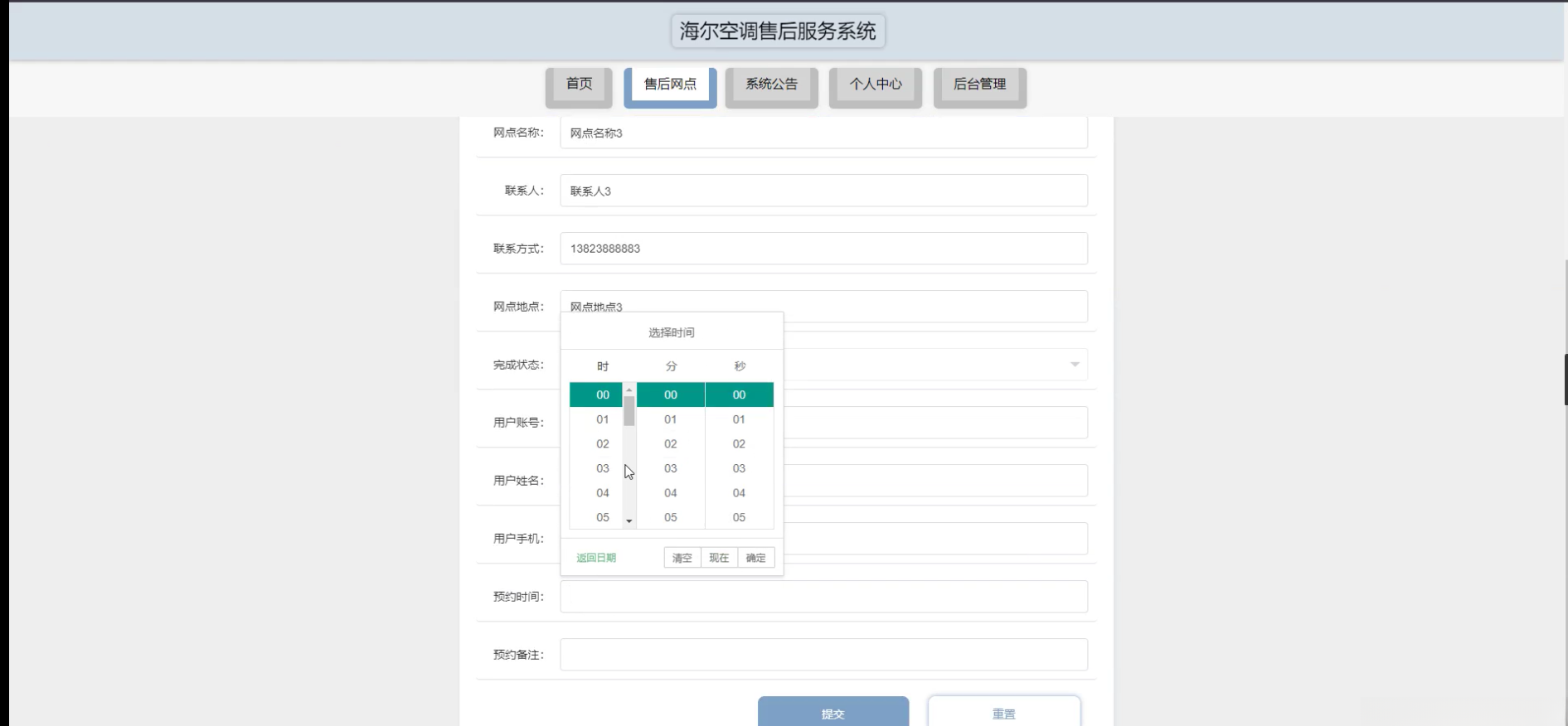Expand the 完成状态 dropdown arrow
Screen dimensions: 1568x726
(x=1075, y=365)
